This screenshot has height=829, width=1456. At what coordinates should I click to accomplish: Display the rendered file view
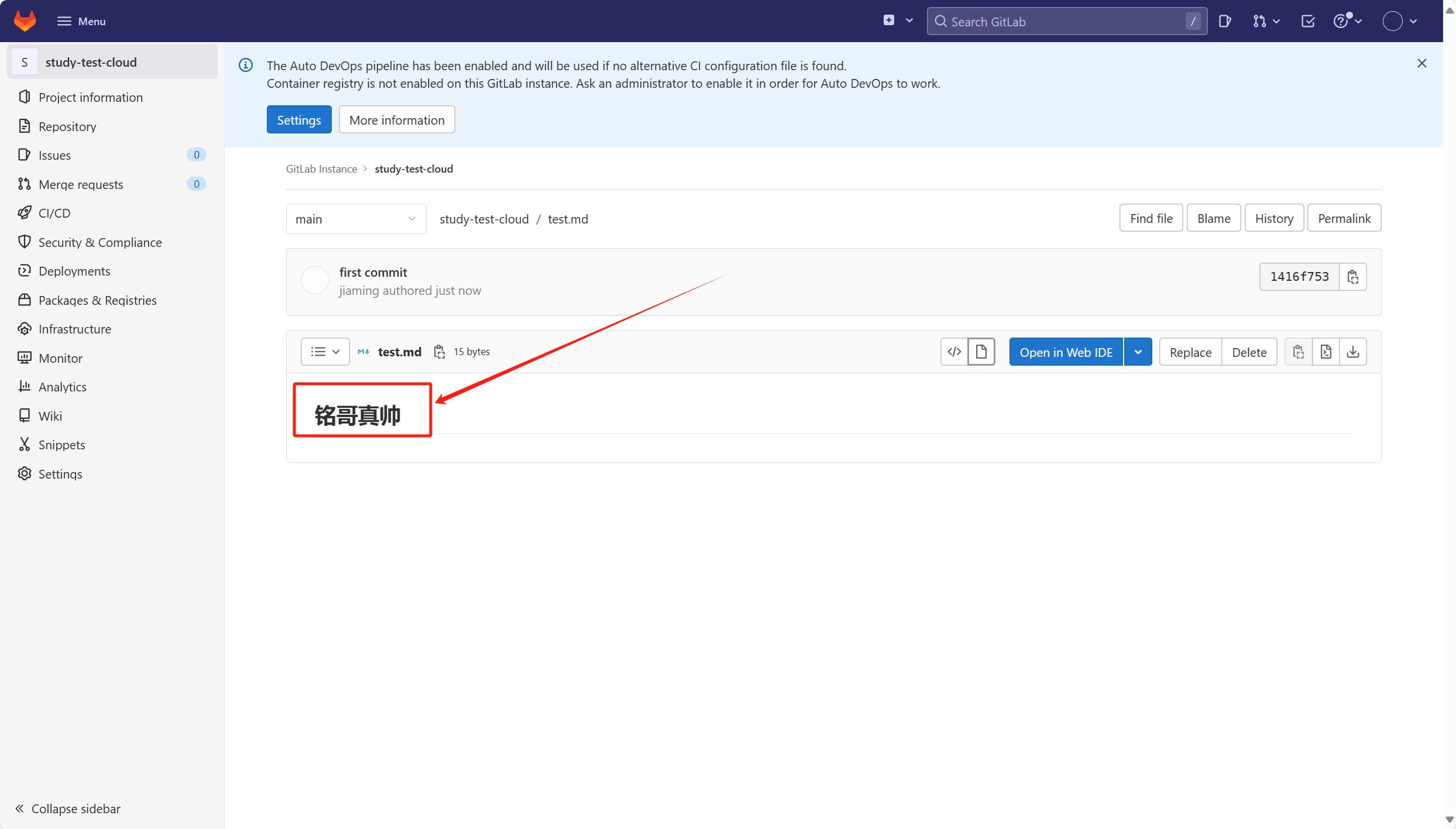[x=981, y=352]
